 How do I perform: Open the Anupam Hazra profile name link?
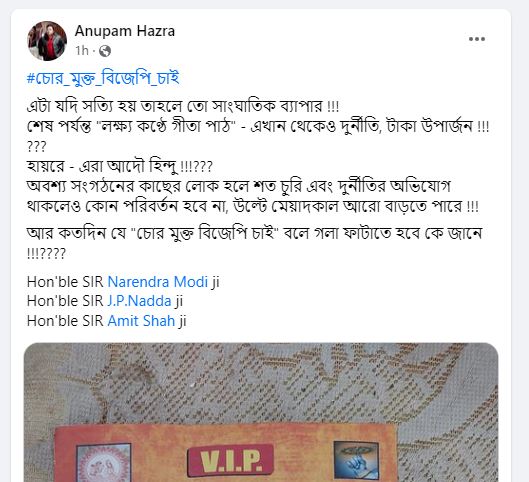click(125, 31)
